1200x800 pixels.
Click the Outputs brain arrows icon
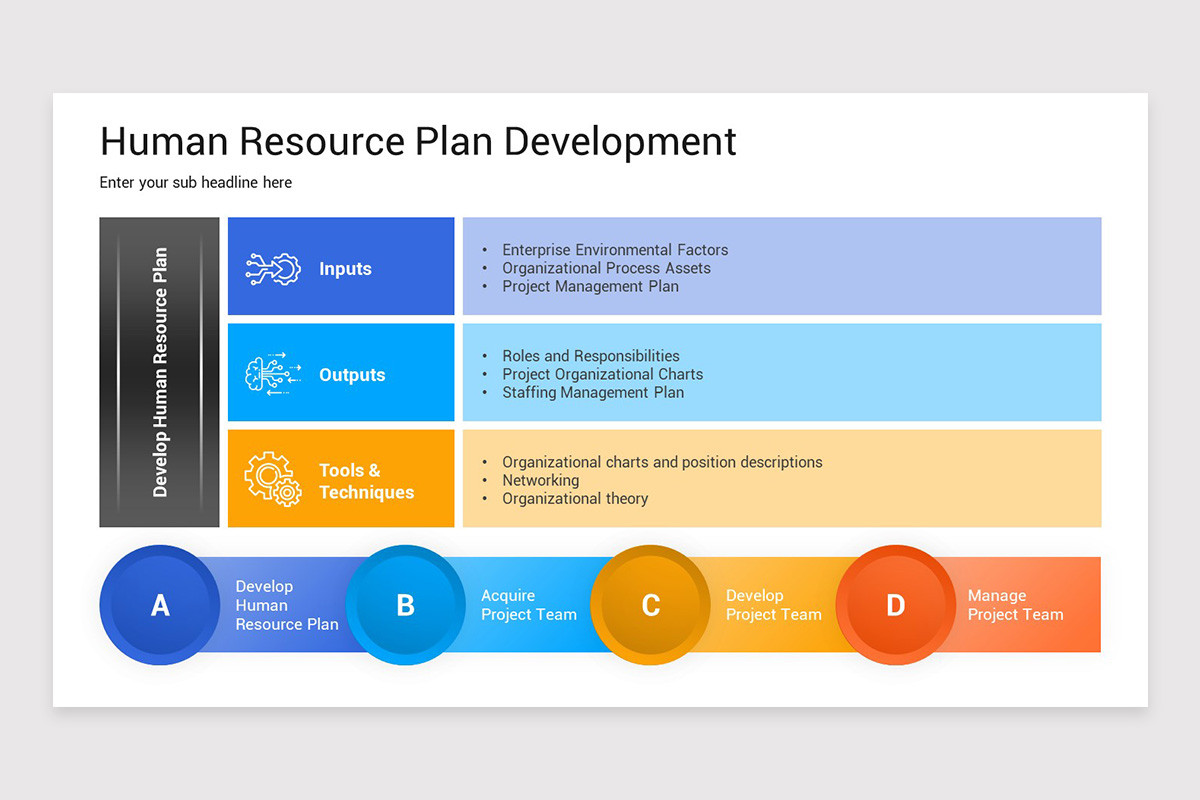pos(273,374)
